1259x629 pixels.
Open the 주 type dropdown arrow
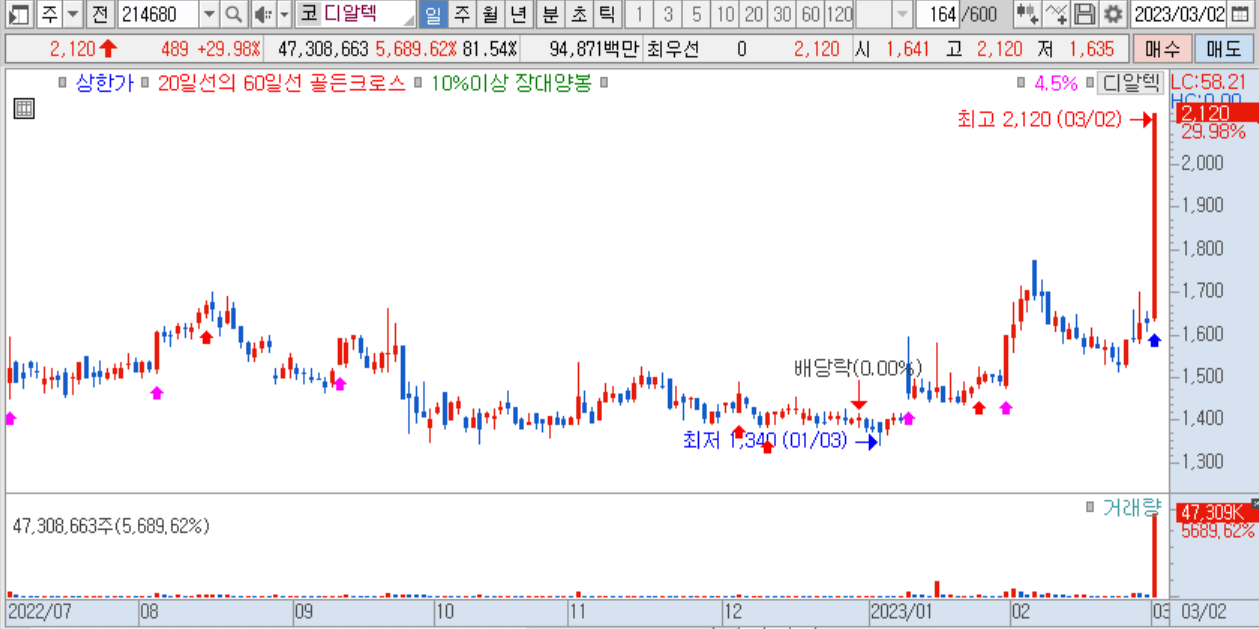[x=72, y=14]
